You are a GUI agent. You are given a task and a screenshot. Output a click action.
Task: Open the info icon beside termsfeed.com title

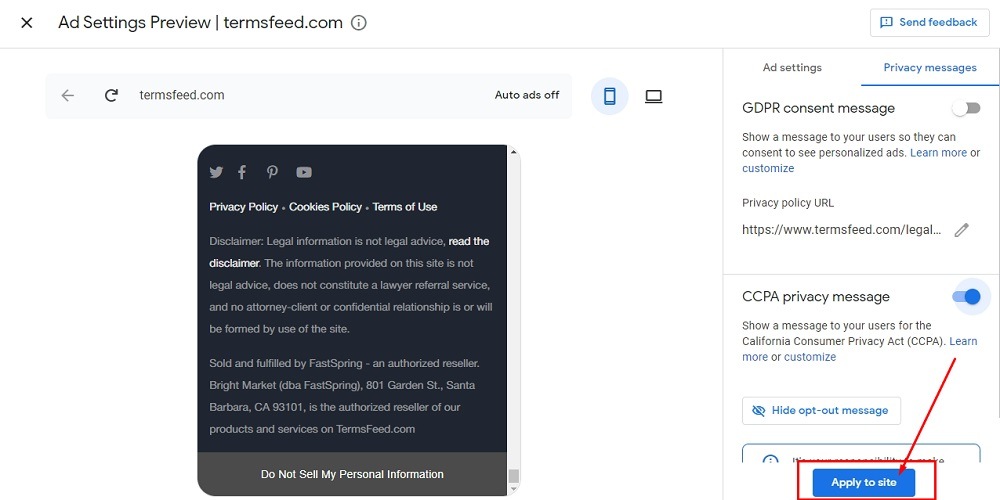coord(359,23)
